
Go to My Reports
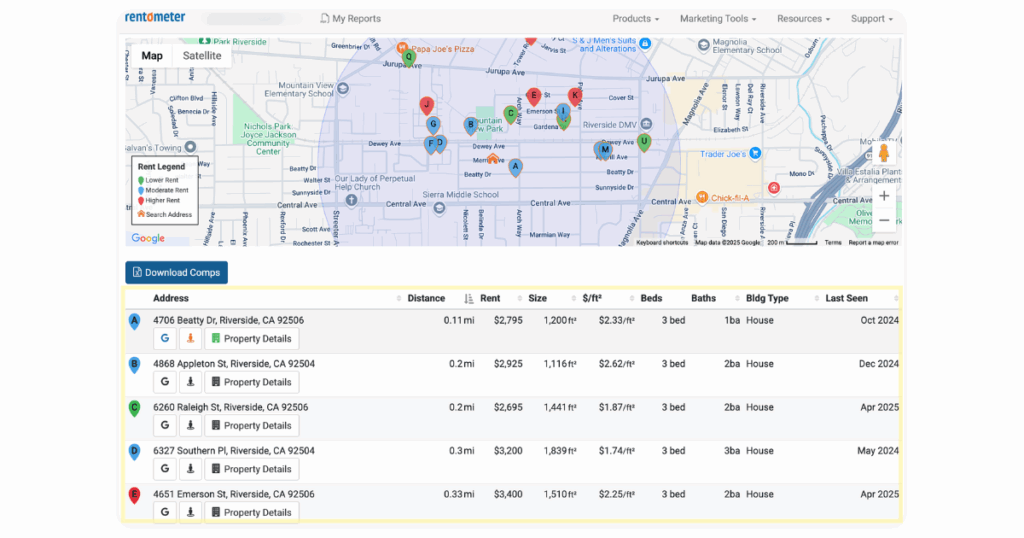(350, 19)
